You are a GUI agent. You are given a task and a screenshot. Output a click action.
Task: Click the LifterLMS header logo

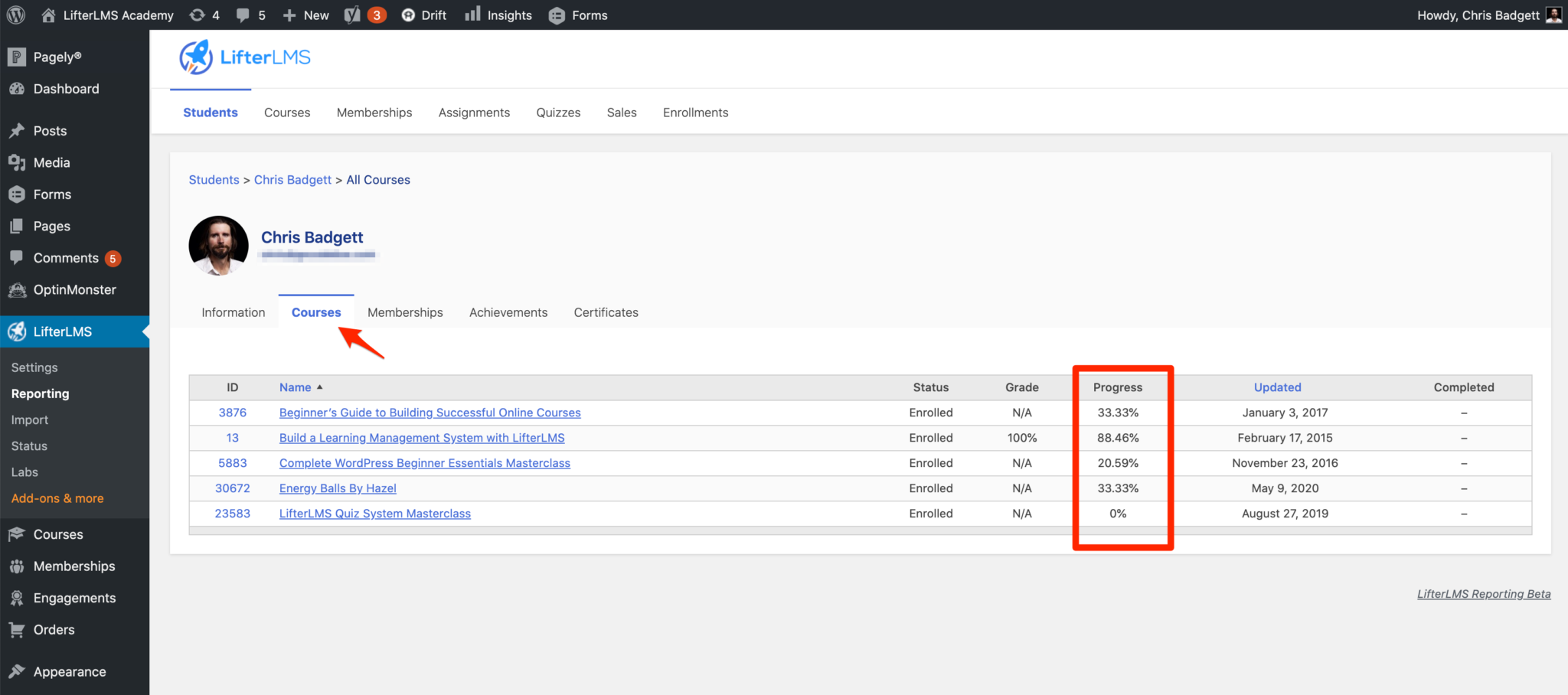coord(245,57)
